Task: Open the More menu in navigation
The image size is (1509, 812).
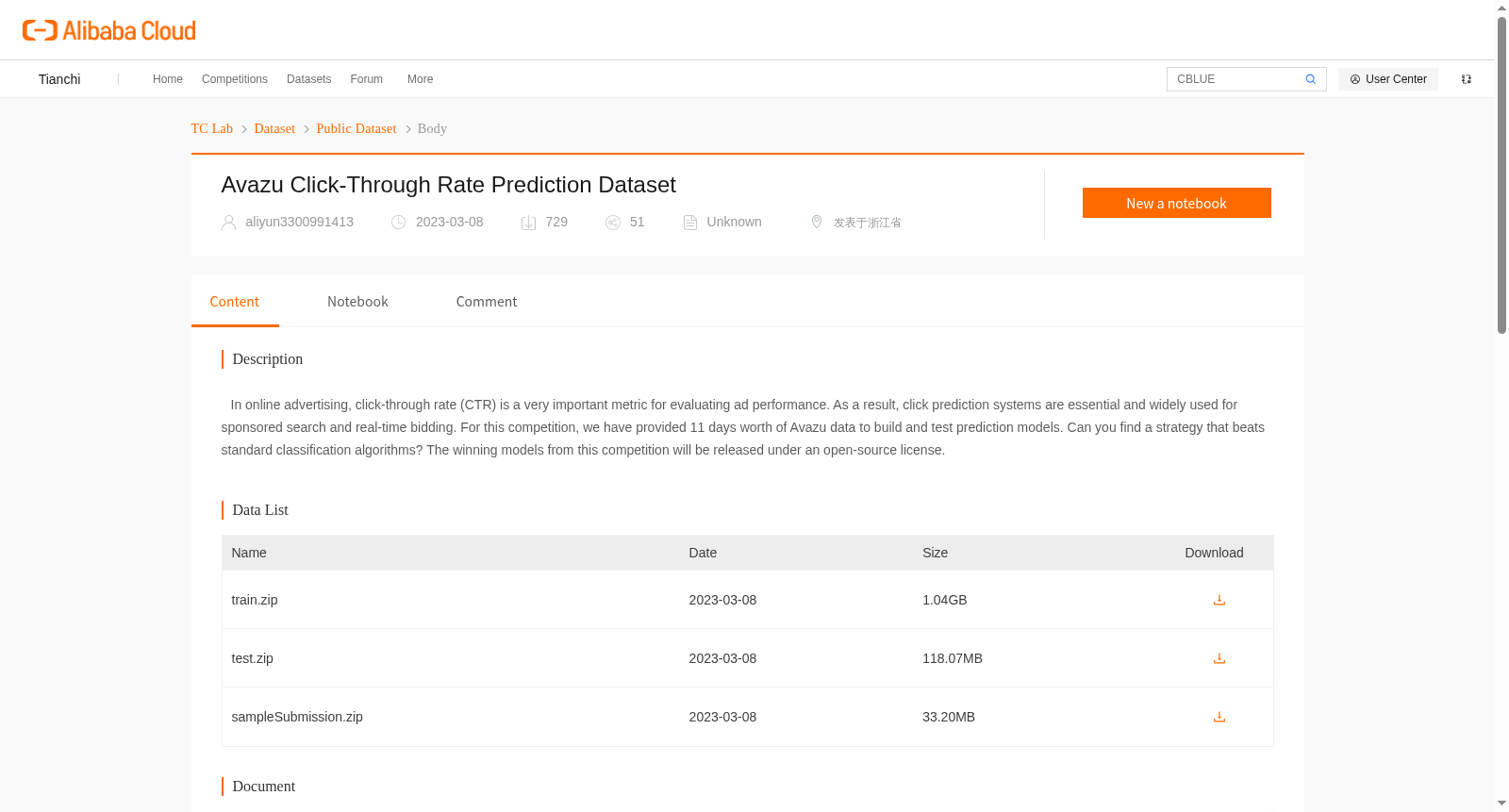Action: [x=421, y=79]
